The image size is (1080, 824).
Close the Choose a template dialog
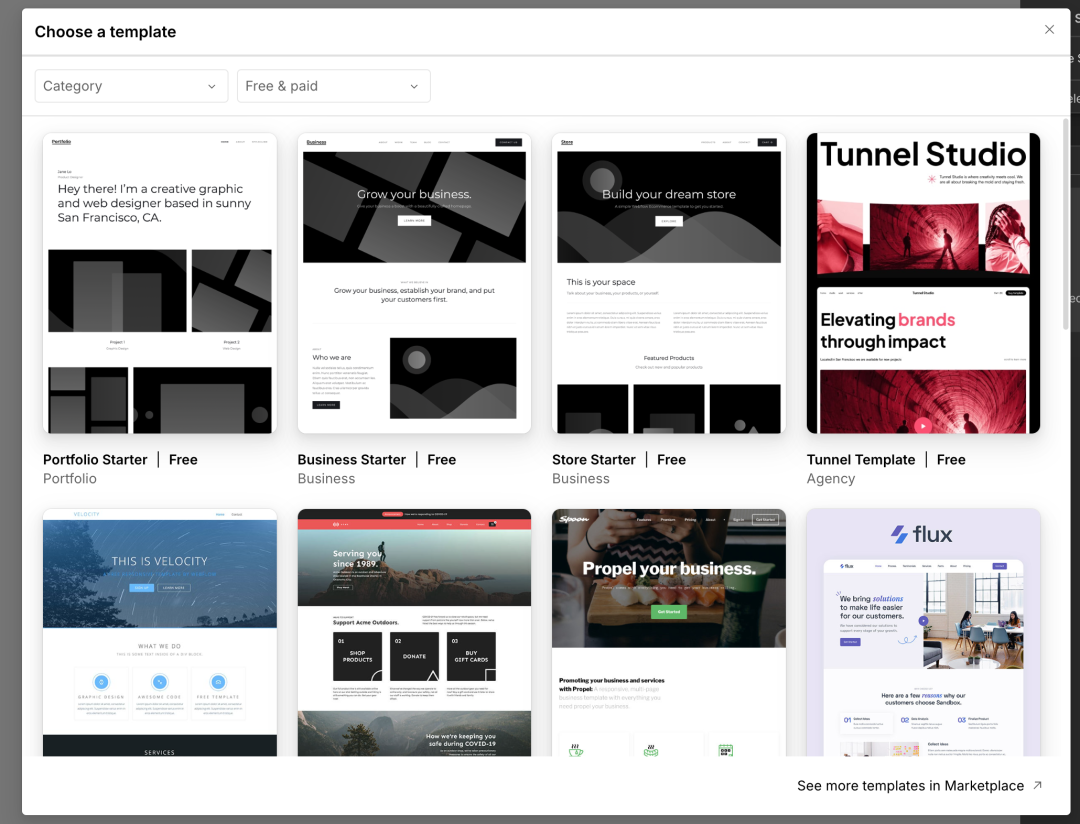(x=1049, y=30)
